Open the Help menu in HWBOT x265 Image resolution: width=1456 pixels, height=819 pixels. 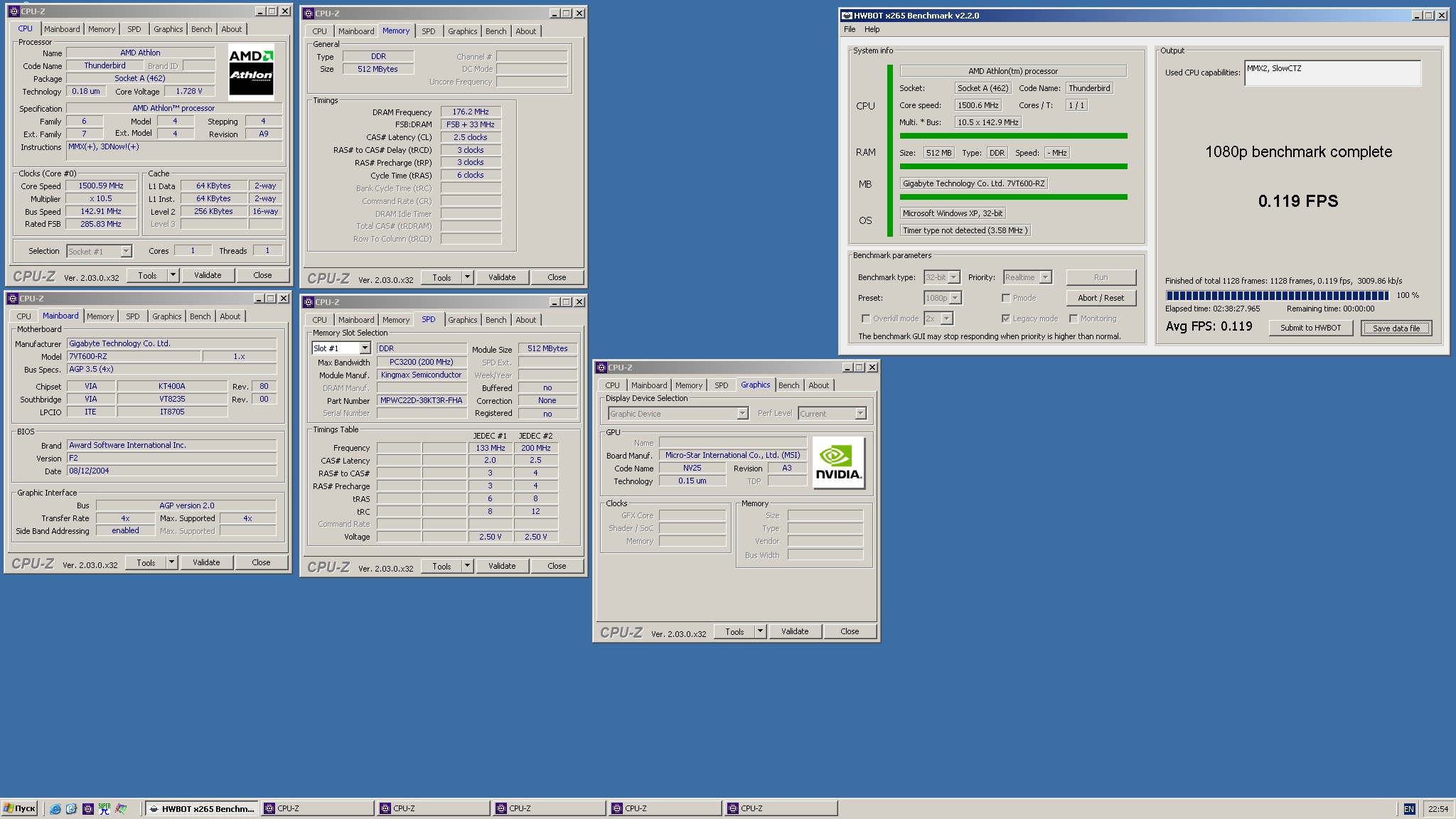872,29
